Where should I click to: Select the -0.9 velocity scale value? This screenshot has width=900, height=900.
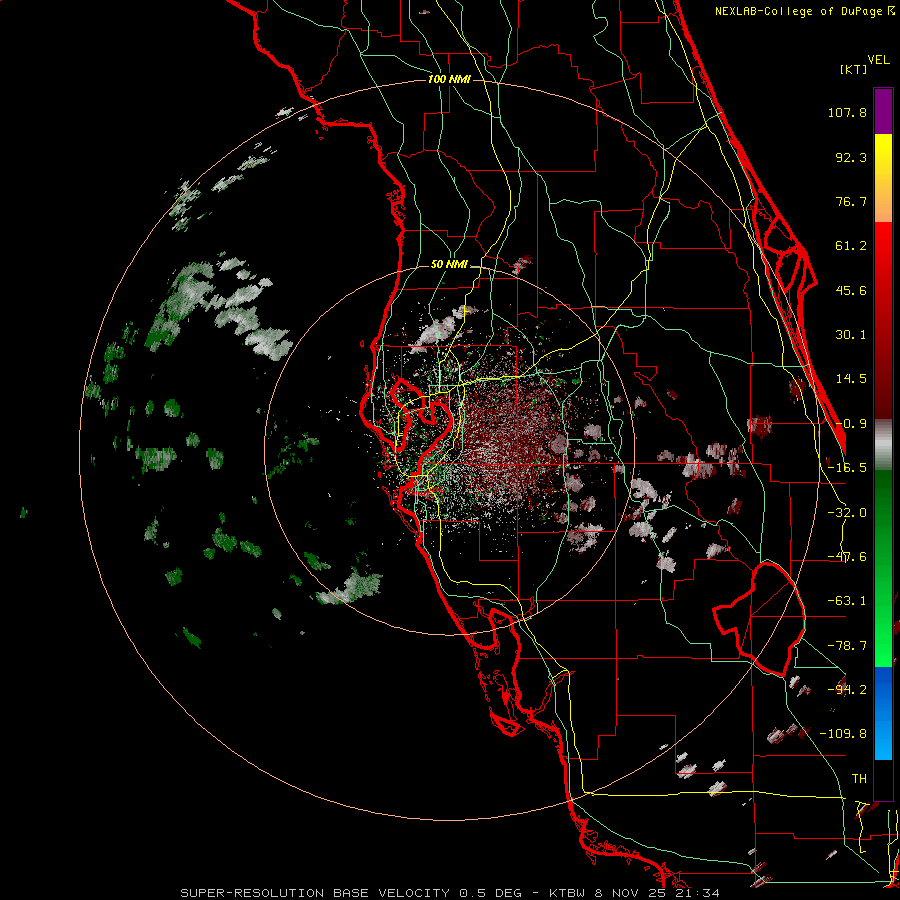(851, 424)
